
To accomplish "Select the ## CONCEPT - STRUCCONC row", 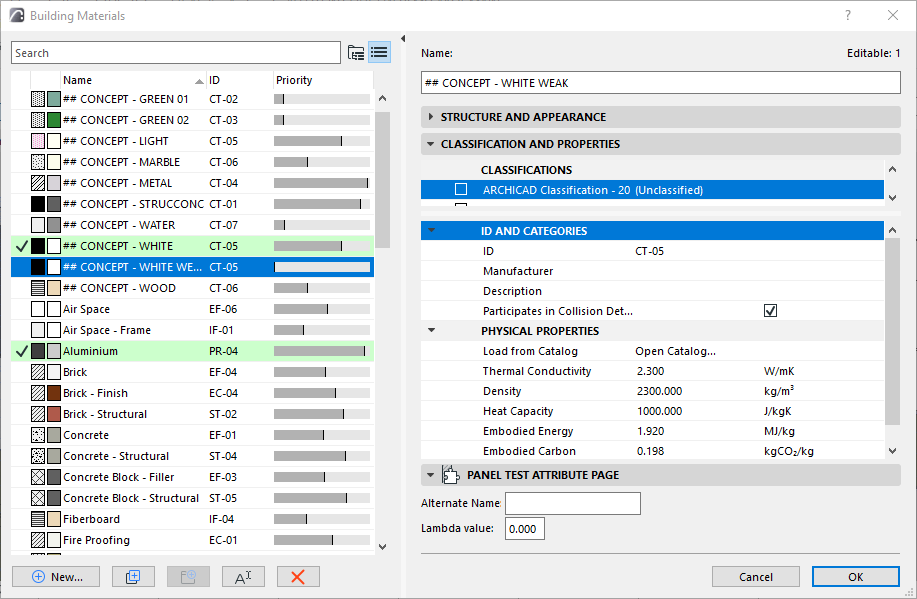I will click(x=192, y=204).
